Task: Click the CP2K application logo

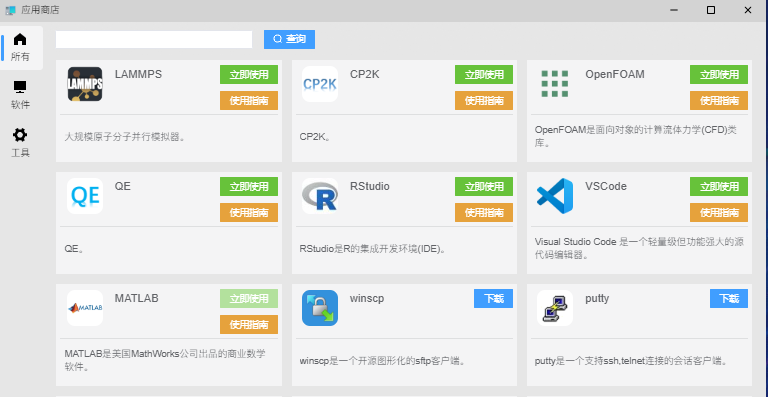Action: 320,84
